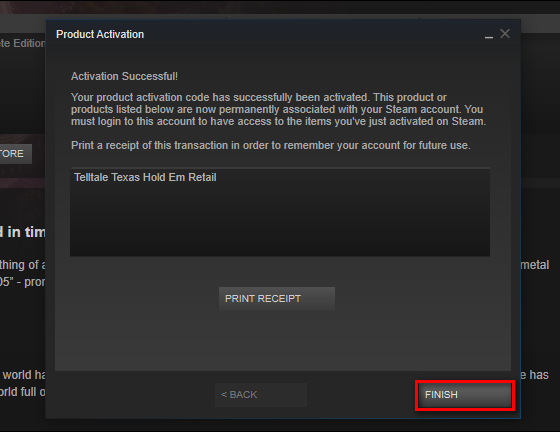The height and width of the screenshot is (432, 560).
Task: Click the bold 'in tim' background heading
Action: [23, 232]
